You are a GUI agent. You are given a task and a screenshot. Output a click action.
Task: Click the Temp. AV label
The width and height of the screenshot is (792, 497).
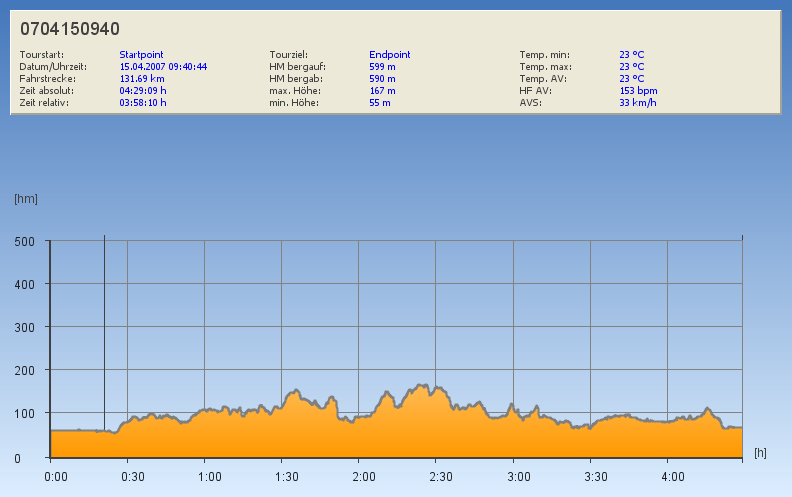point(544,79)
